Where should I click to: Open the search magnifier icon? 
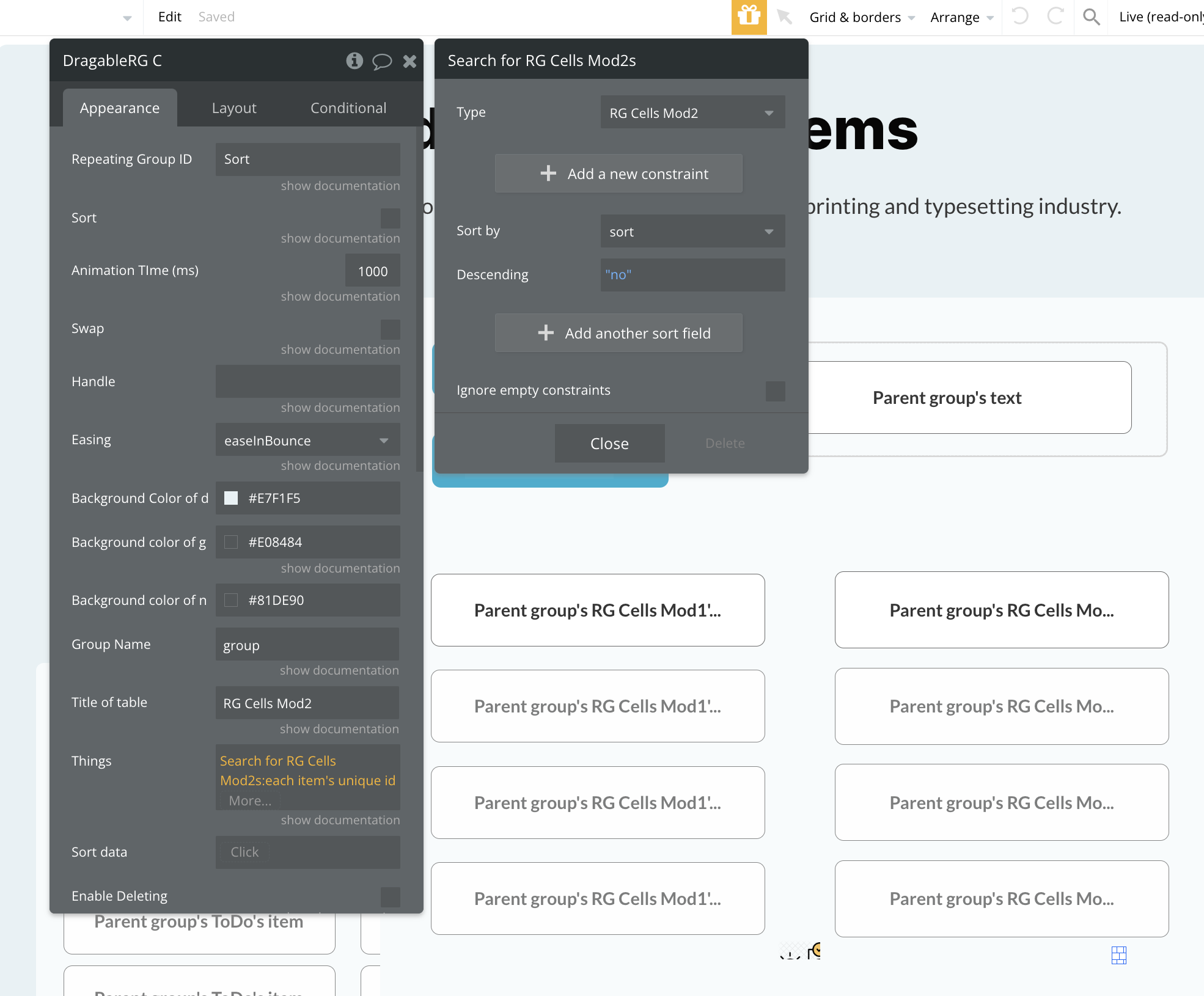click(1091, 16)
